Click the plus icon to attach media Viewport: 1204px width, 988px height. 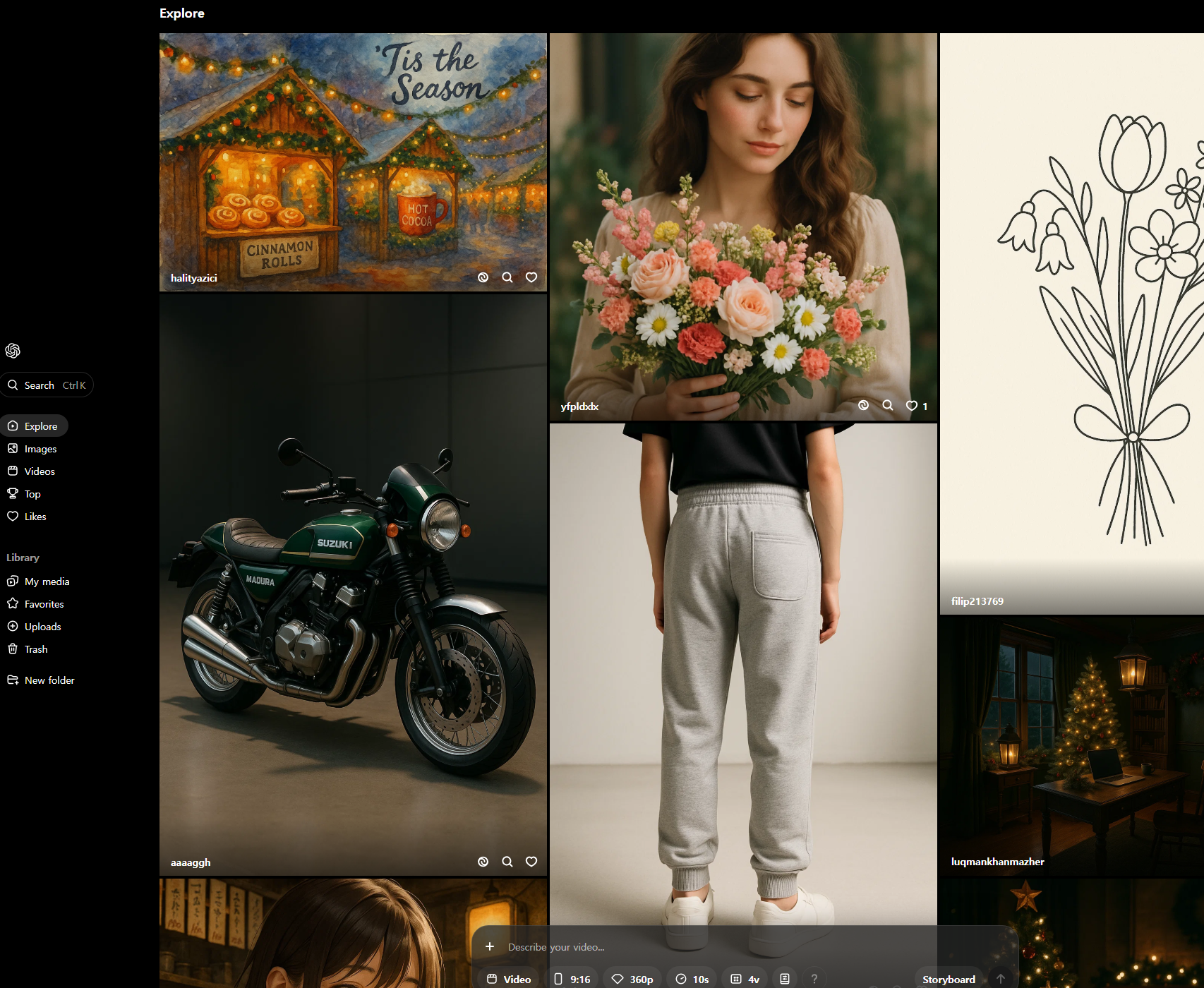coord(490,946)
